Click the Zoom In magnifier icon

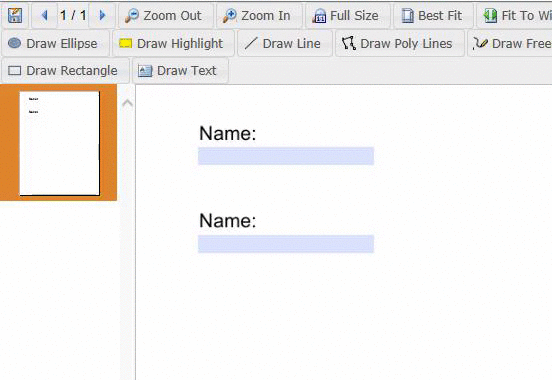point(230,16)
